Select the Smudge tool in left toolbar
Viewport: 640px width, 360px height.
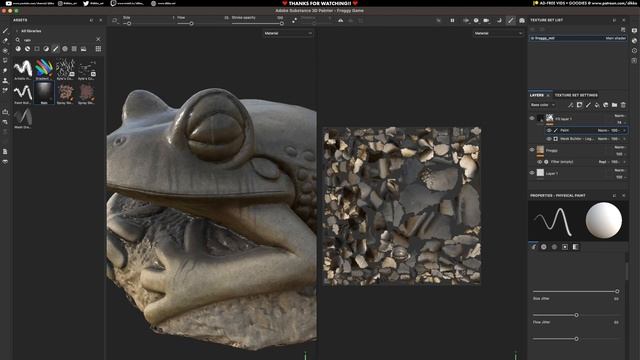[5, 71]
